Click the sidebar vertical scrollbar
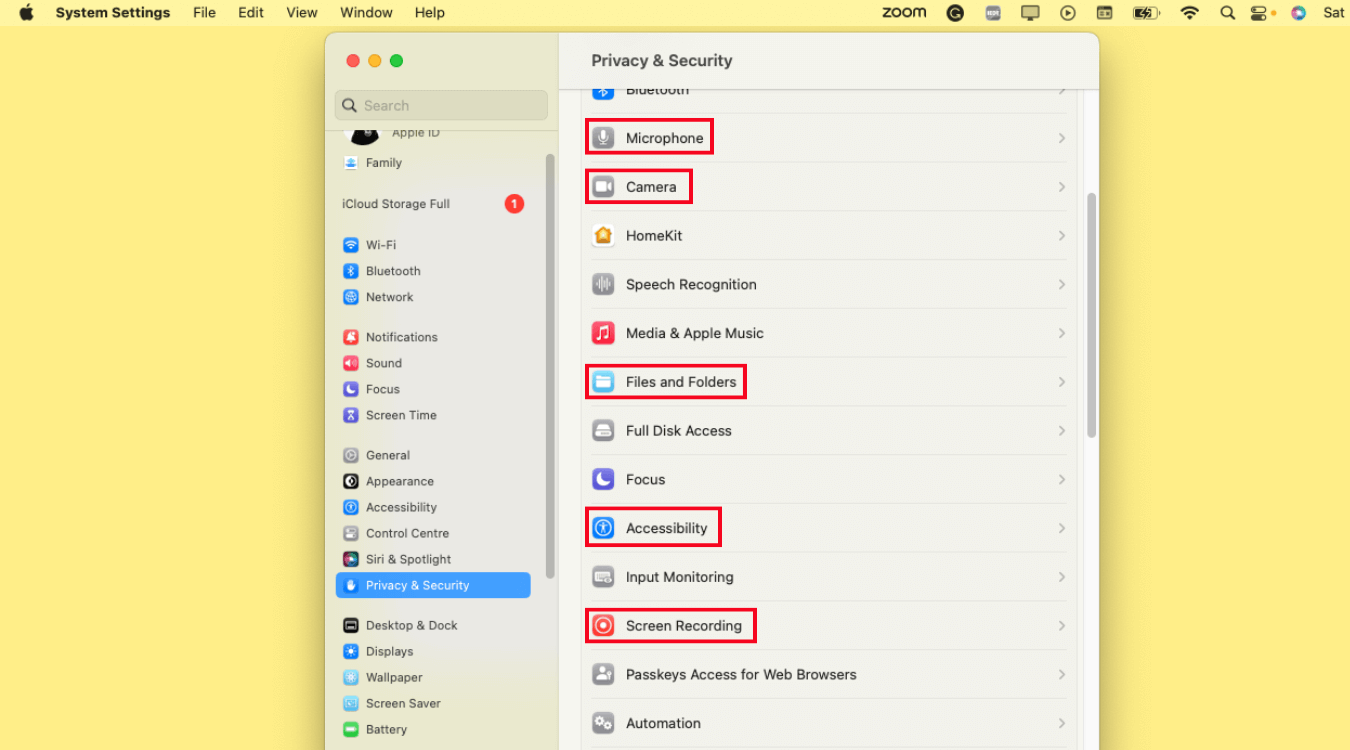This screenshot has width=1350, height=750. [x=550, y=365]
